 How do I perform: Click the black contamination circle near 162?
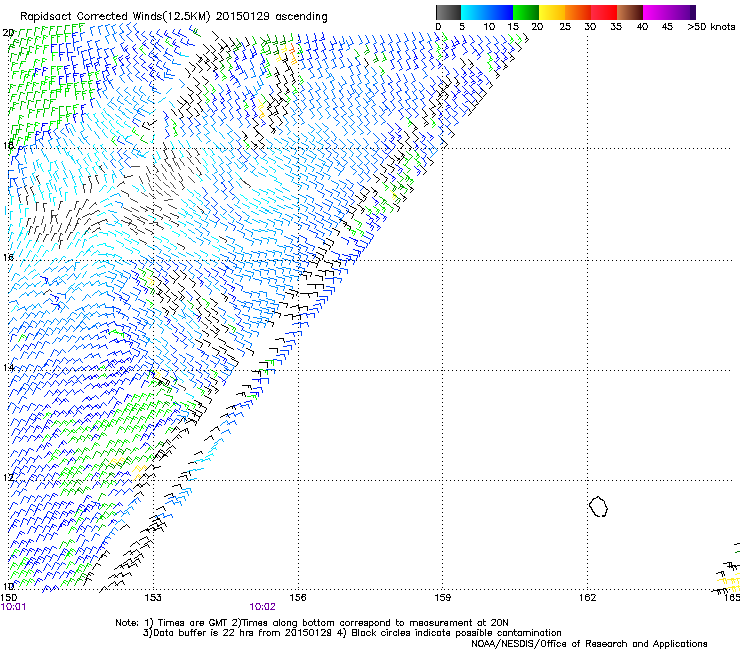click(x=598, y=506)
